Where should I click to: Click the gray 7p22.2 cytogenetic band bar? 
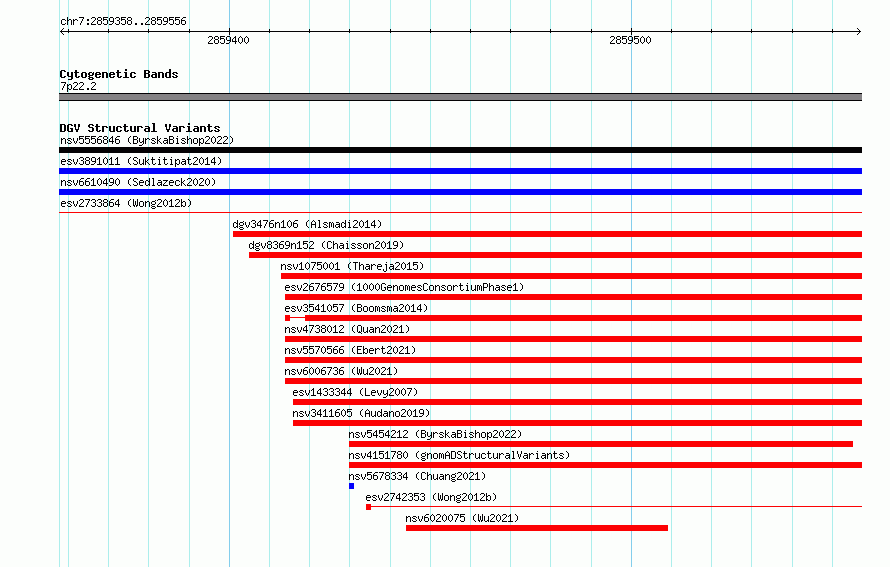tap(460, 97)
